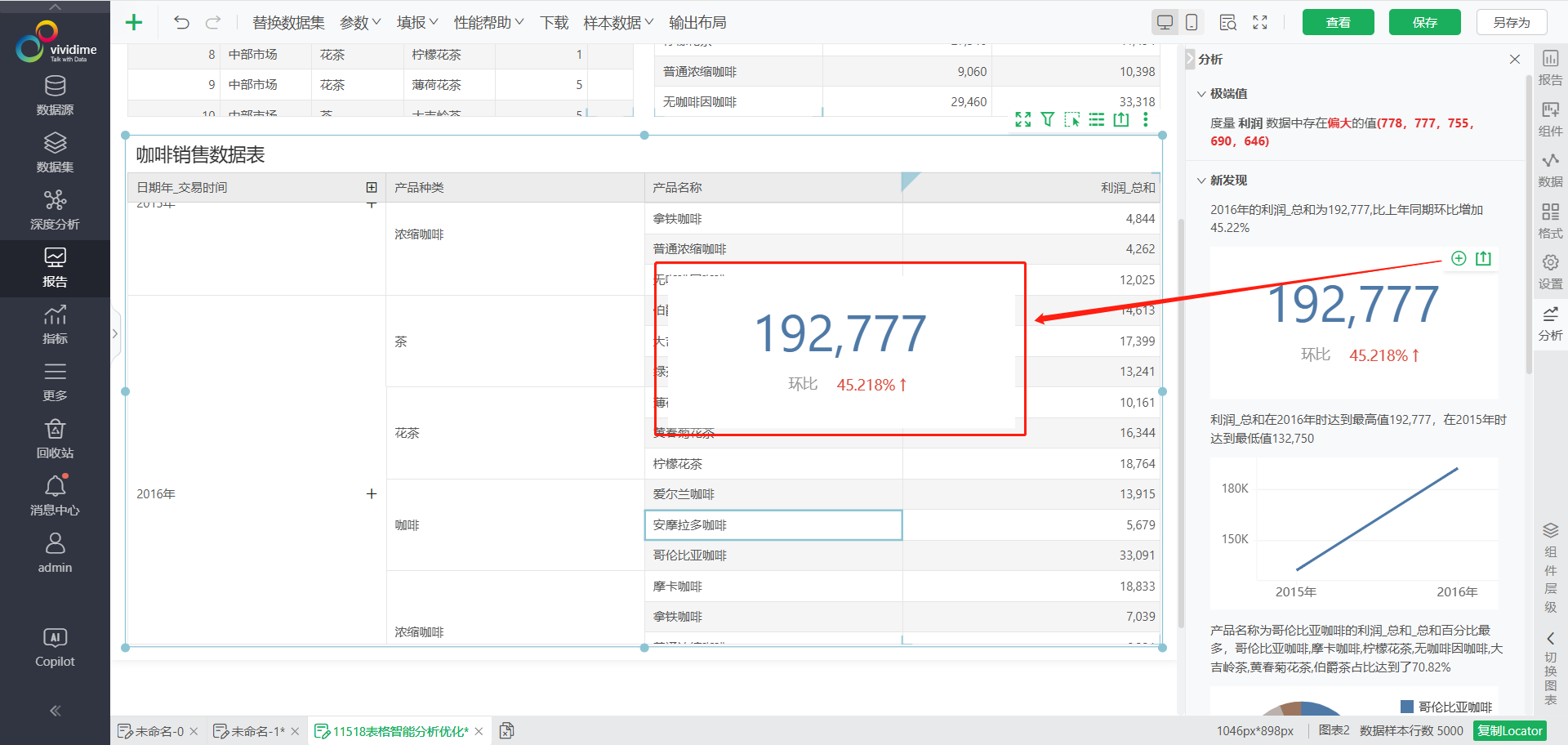Expand the 日期年_交易时间 column header
The width and height of the screenshot is (1568, 745).
372,187
